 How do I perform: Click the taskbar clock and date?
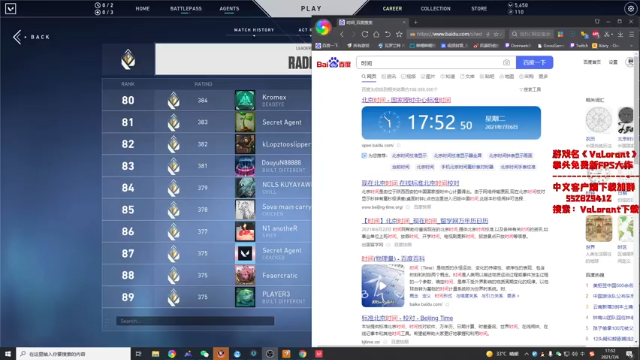(x=610, y=353)
